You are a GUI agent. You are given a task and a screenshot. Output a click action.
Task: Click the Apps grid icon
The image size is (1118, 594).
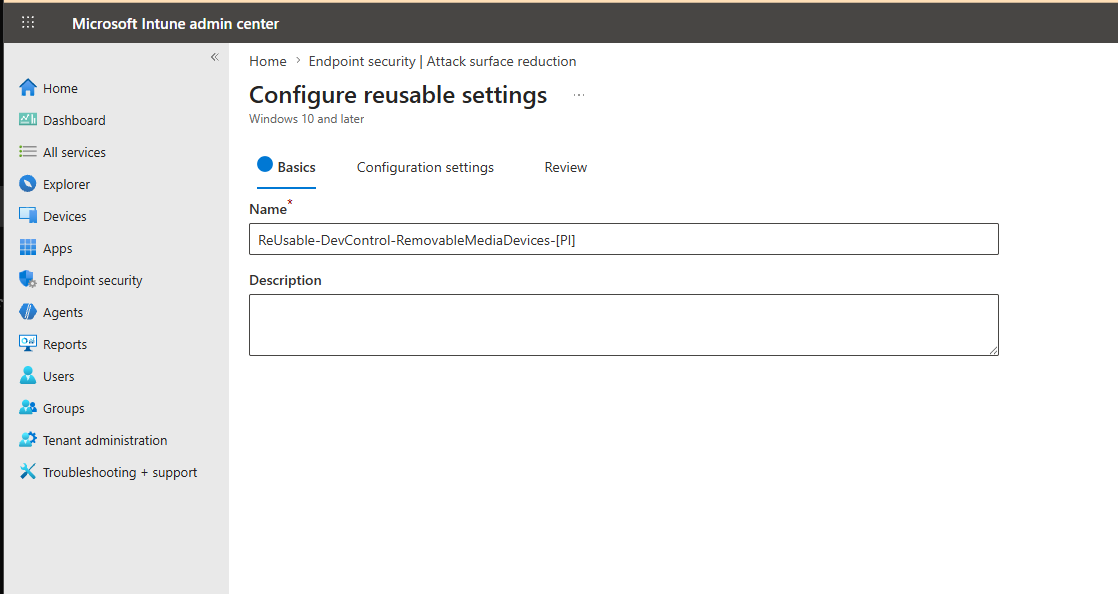pyautogui.click(x=28, y=247)
